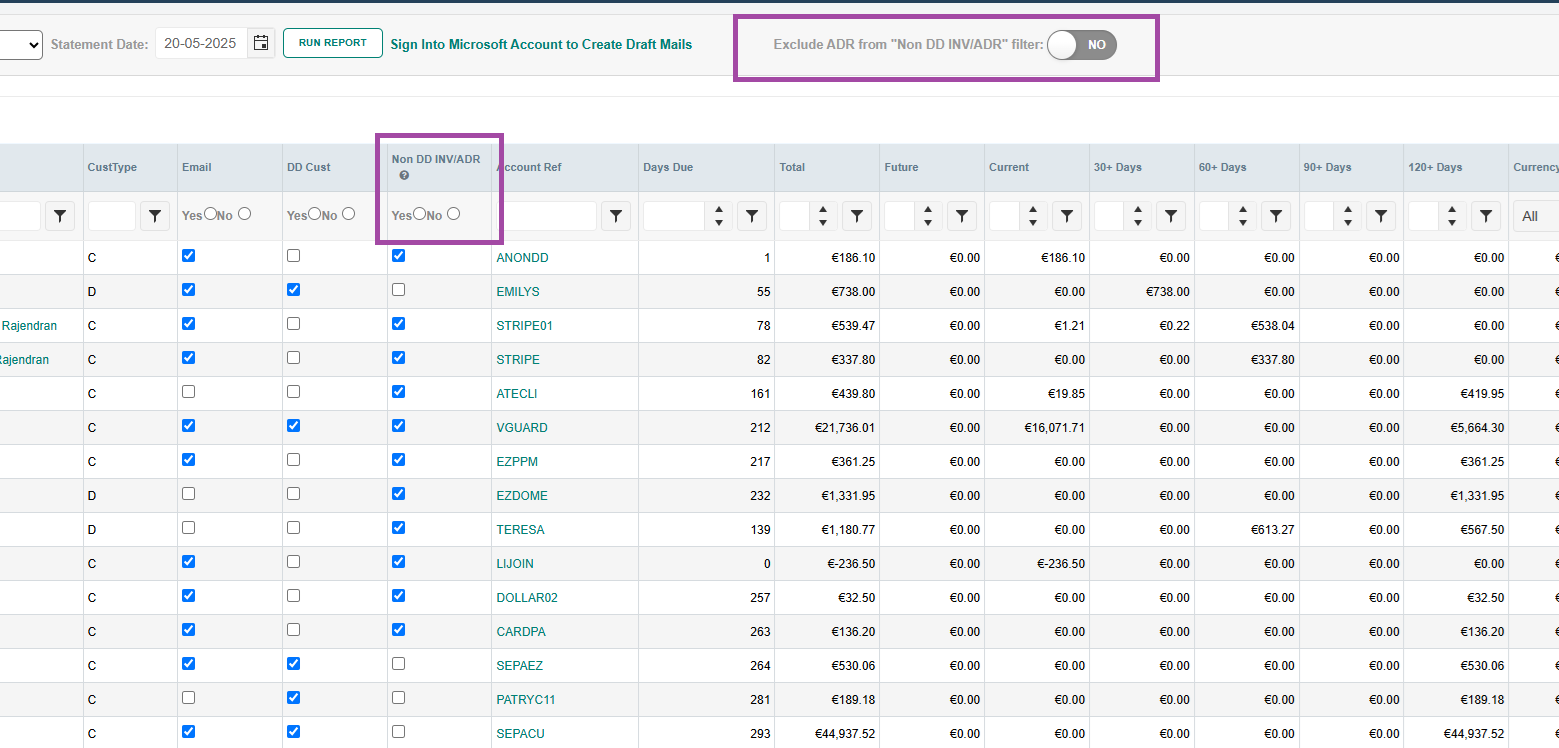This screenshot has height=748, width=1559.
Task: Increase the Current filter value with up arrow
Action: point(1033,210)
